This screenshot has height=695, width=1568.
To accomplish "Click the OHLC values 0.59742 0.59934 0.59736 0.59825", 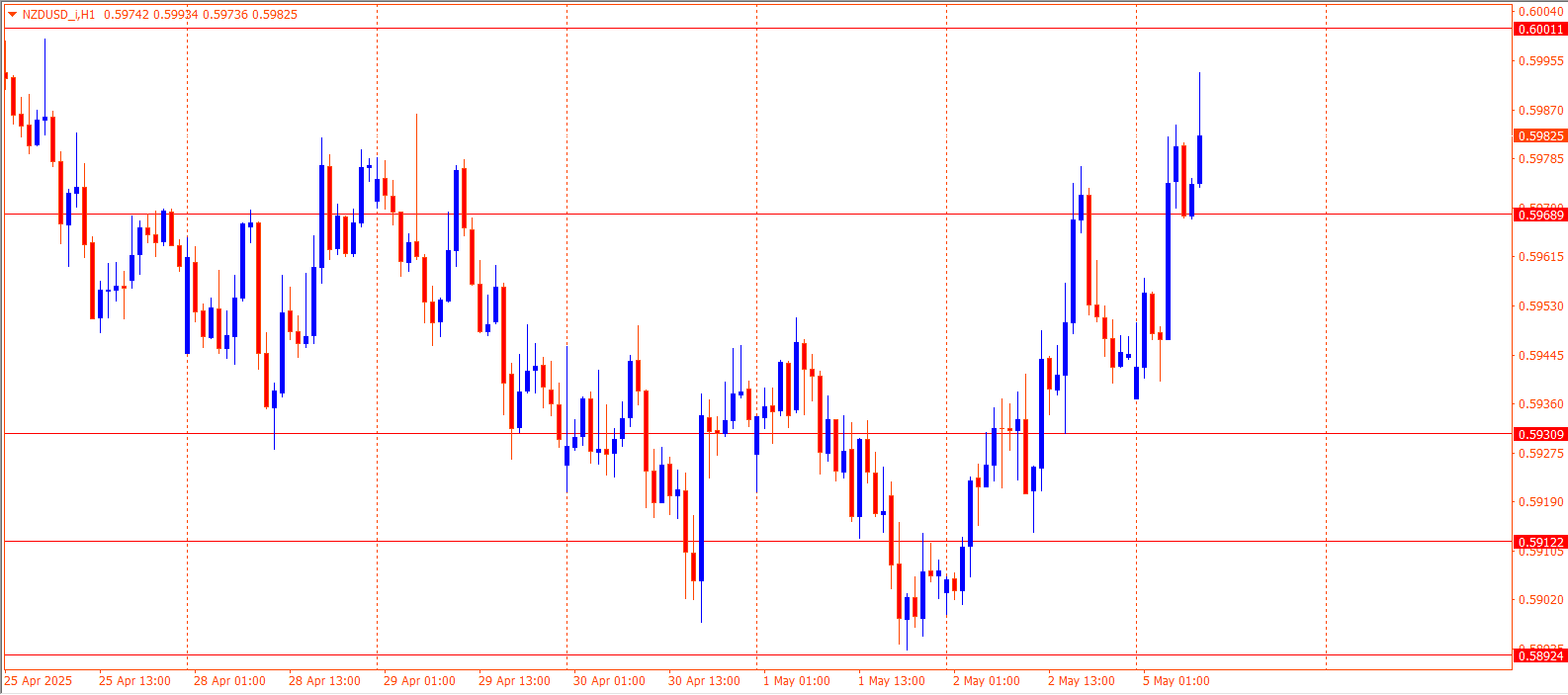I will point(201,15).
